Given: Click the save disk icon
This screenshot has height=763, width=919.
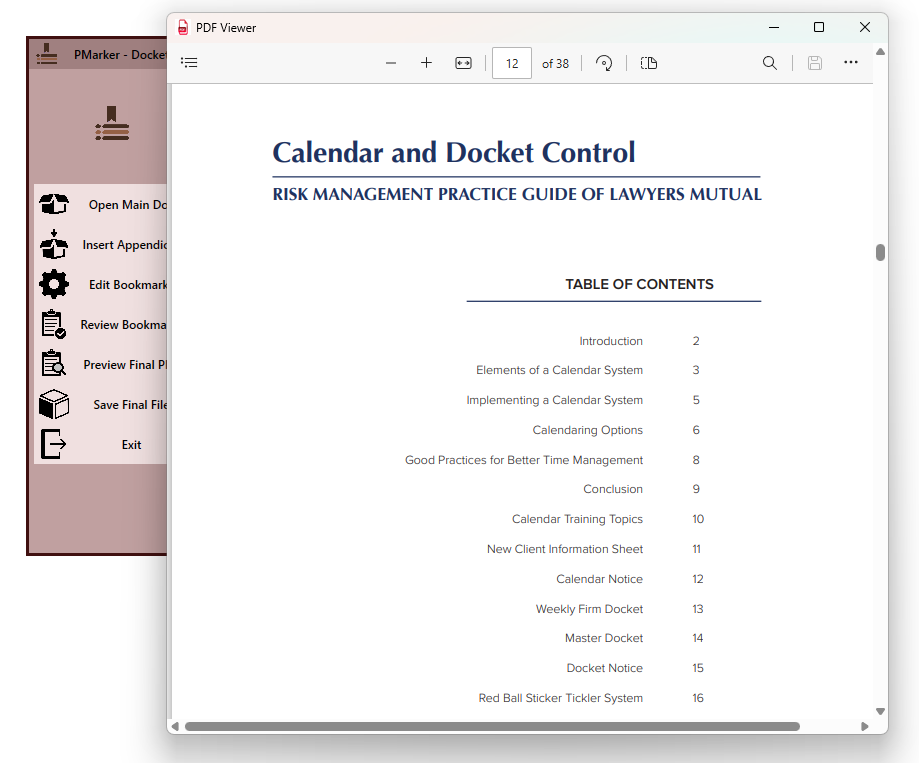Looking at the screenshot, I should 815,63.
